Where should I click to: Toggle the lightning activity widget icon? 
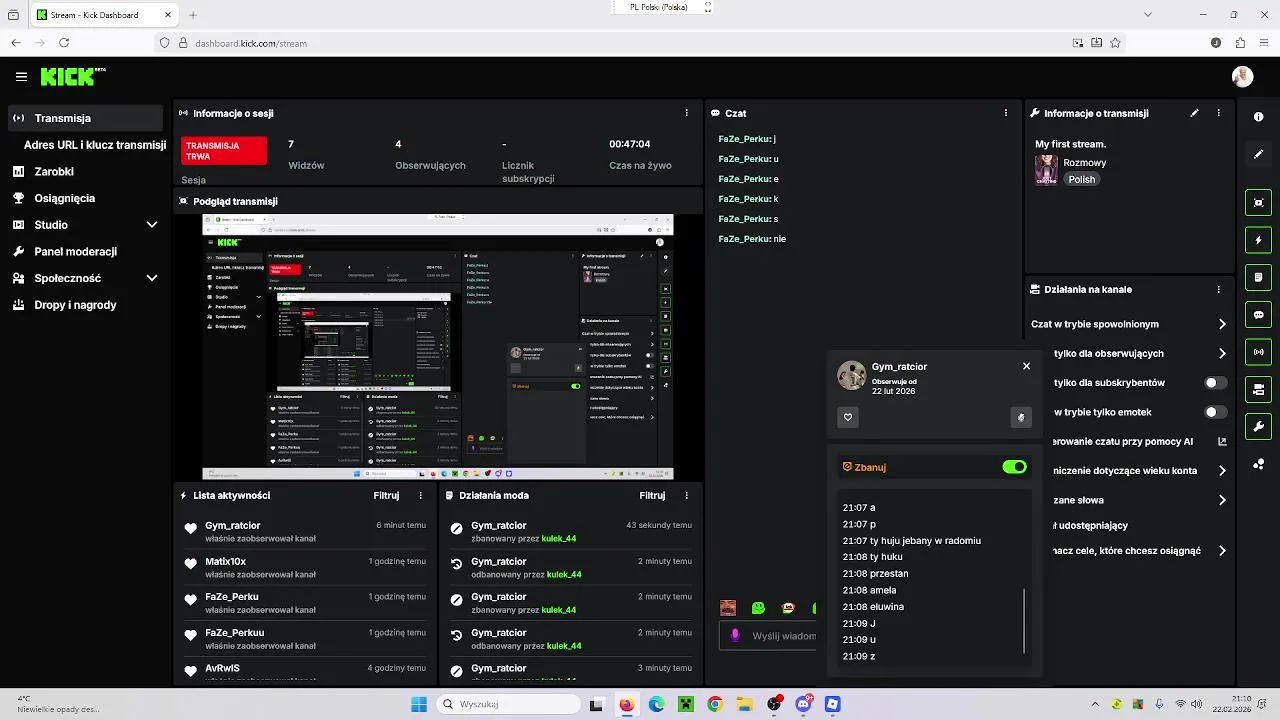(x=1258, y=240)
